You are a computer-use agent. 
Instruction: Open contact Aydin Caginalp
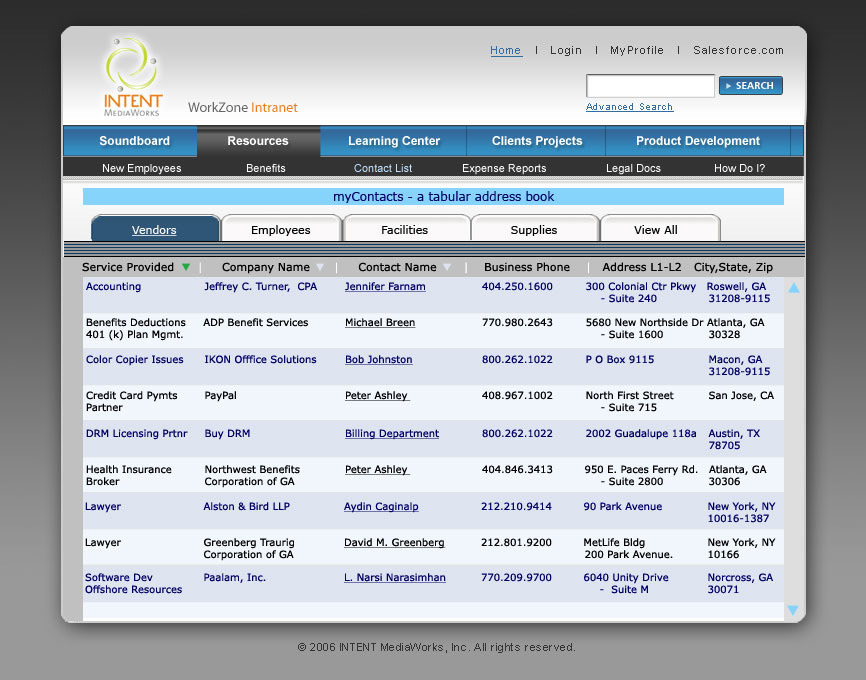click(x=381, y=507)
